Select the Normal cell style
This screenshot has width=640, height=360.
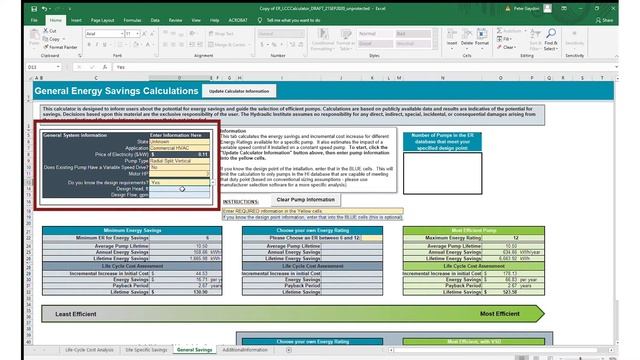pyautogui.click(x=376, y=34)
